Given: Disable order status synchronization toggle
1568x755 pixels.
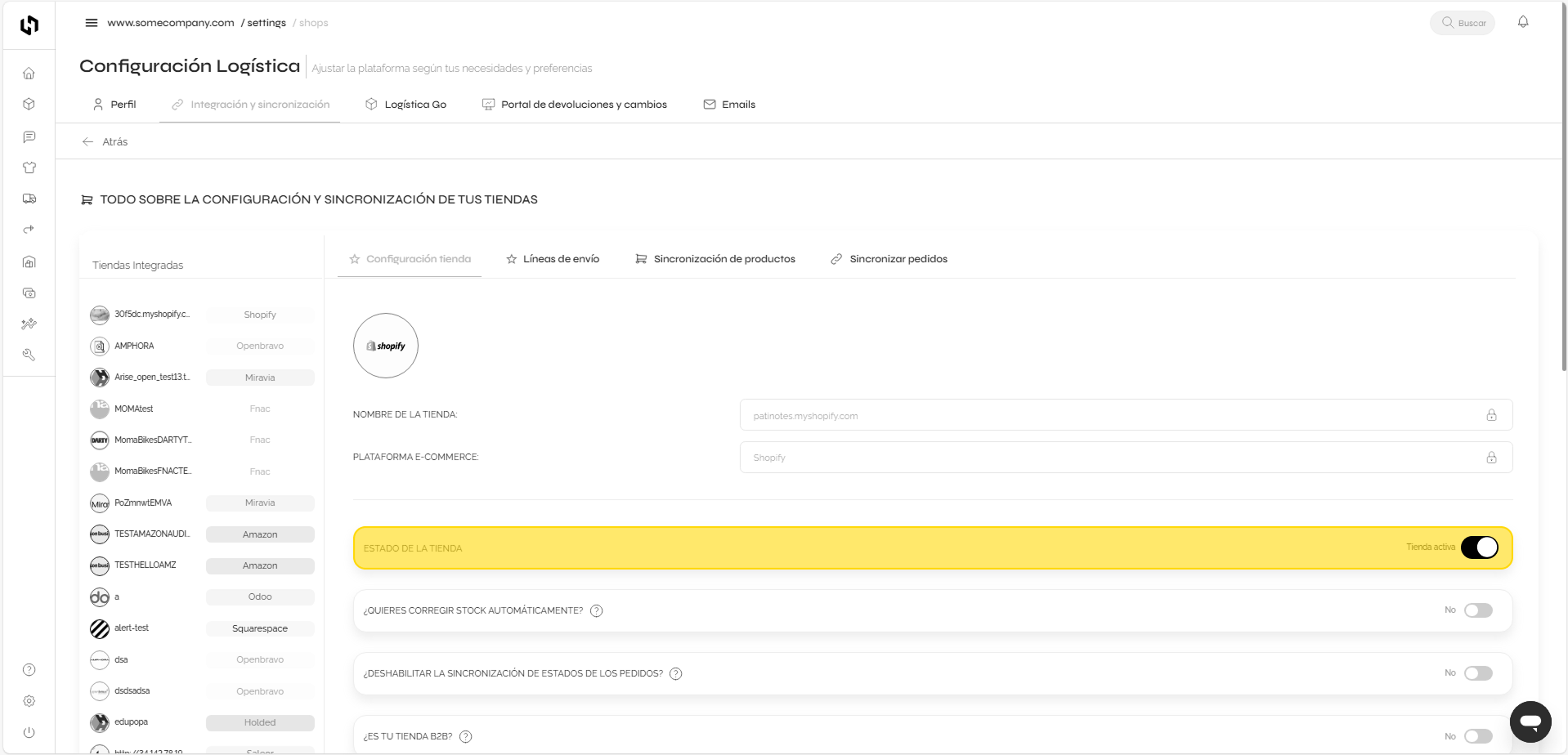Looking at the screenshot, I should (1476, 672).
